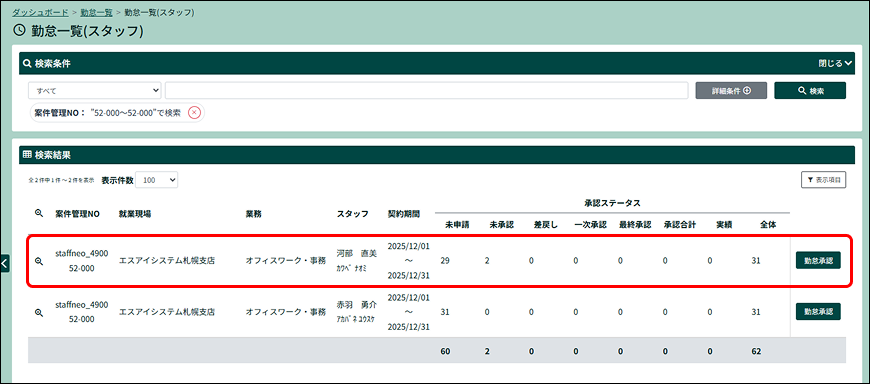Click 未申請 value 29 for 河部 直美
This screenshot has height=384, width=870.
[445, 260]
